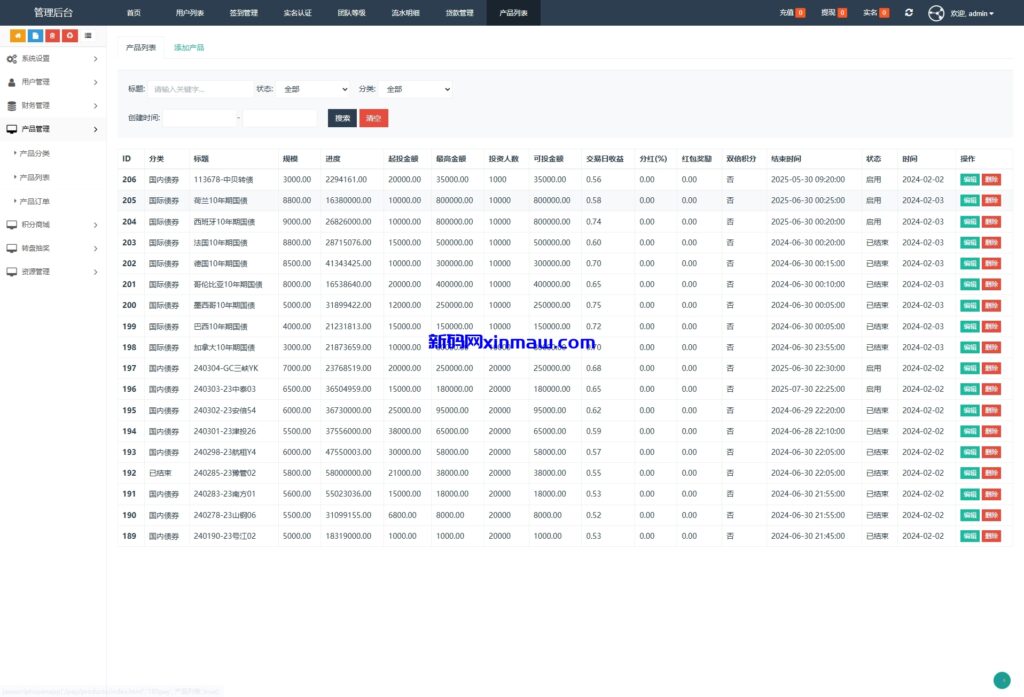Open 实名认证 in the top navigation

pyautogui.click(x=297, y=13)
